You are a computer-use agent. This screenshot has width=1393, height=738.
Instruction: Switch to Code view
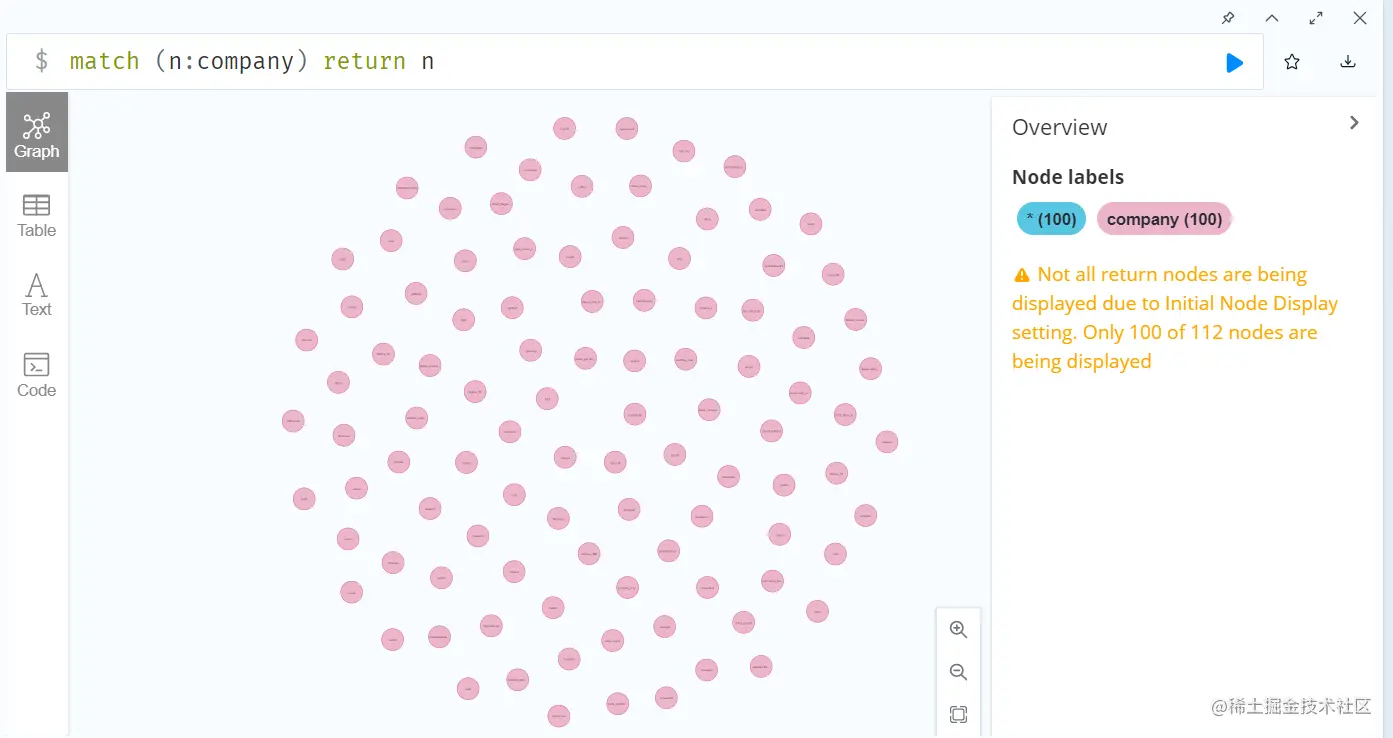coord(37,374)
